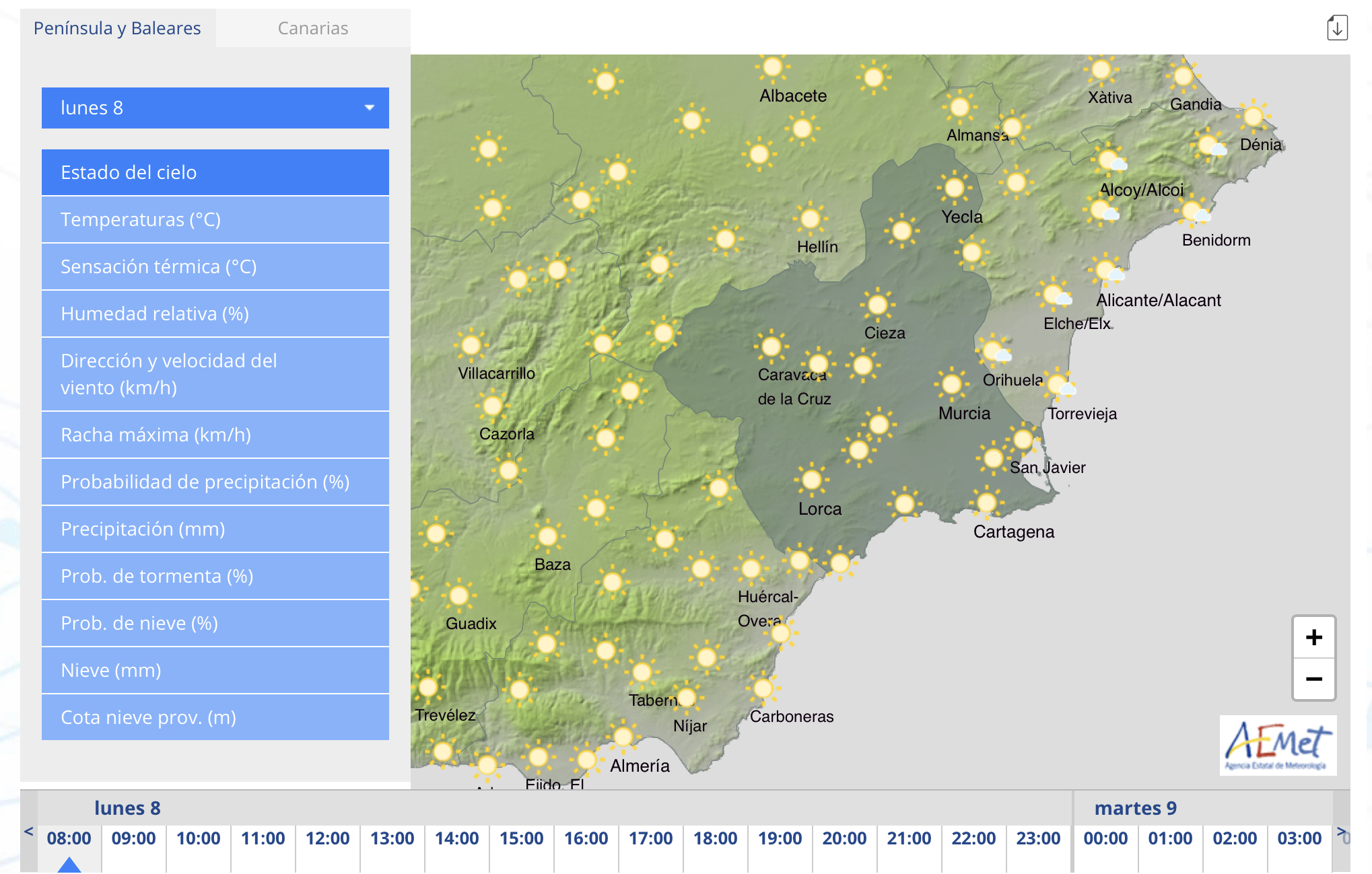Screen dimensions: 1372x874
Task: Zoom in the map with plus button
Action: 1313,637
